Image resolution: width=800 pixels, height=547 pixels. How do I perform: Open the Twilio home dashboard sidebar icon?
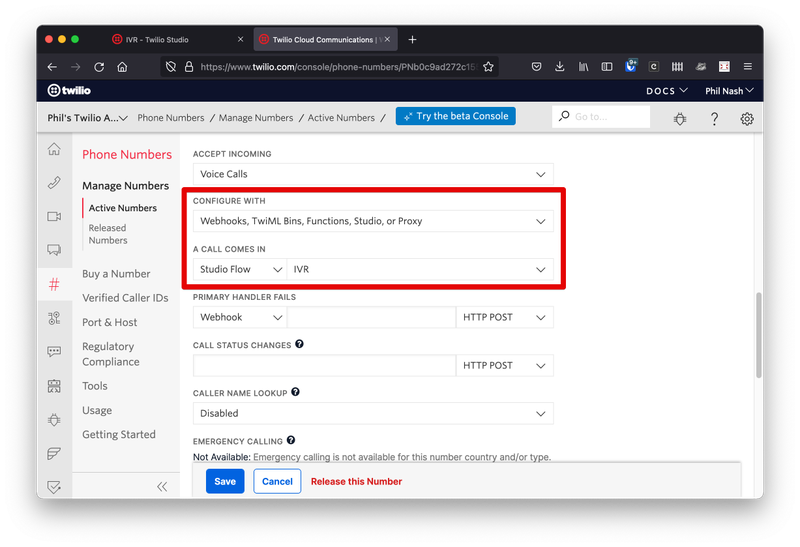(54, 149)
